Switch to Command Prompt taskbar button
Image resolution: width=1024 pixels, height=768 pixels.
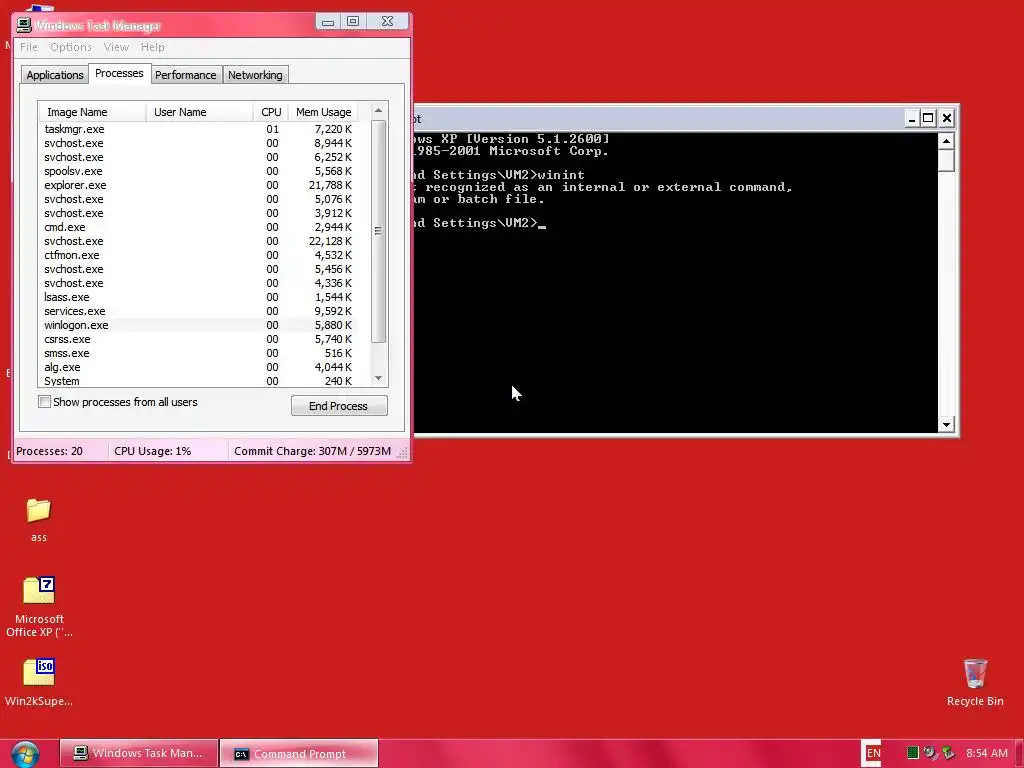pyautogui.click(x=299, y=753)
